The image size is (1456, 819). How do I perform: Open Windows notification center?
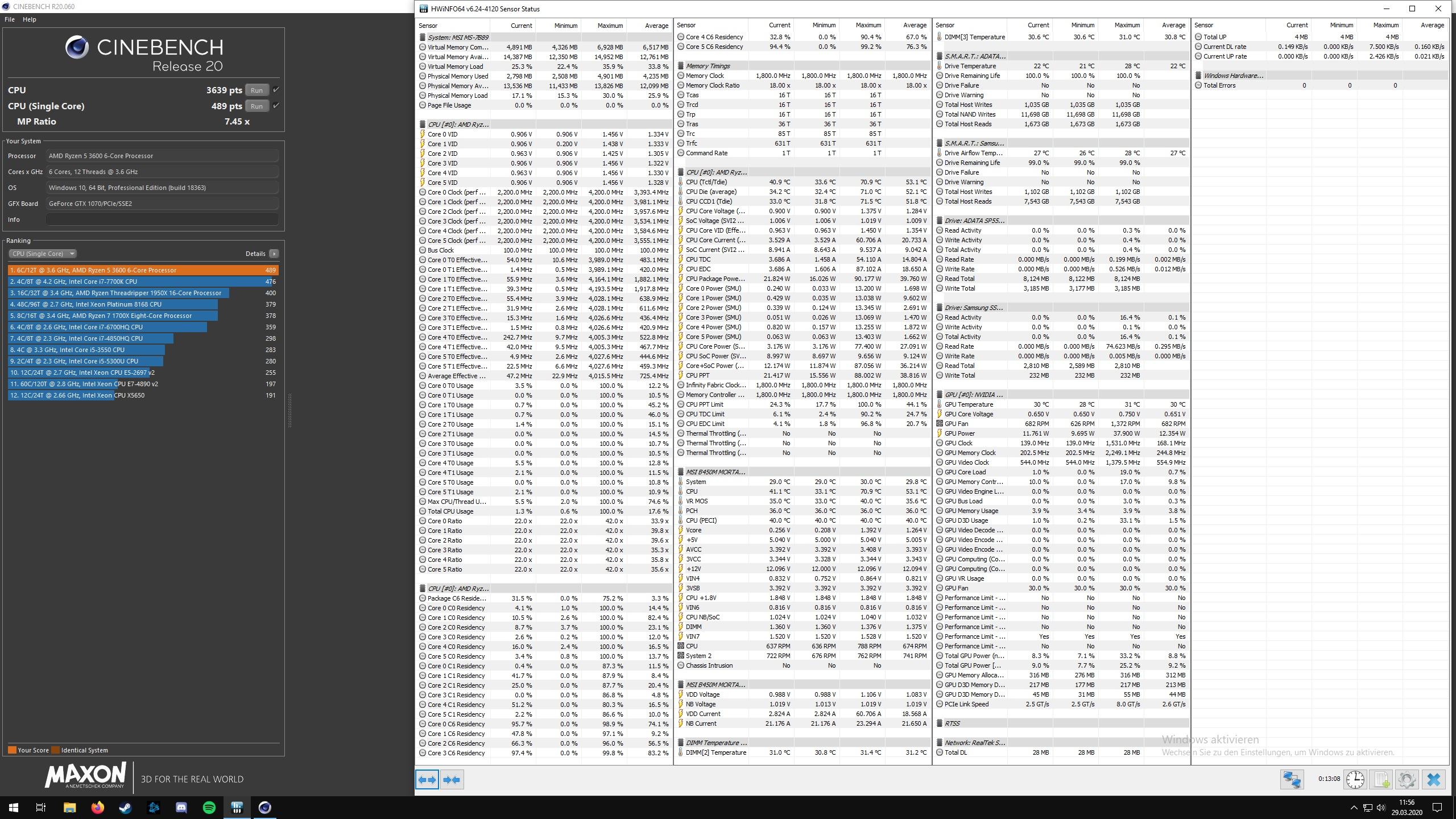pos(1437,807)
